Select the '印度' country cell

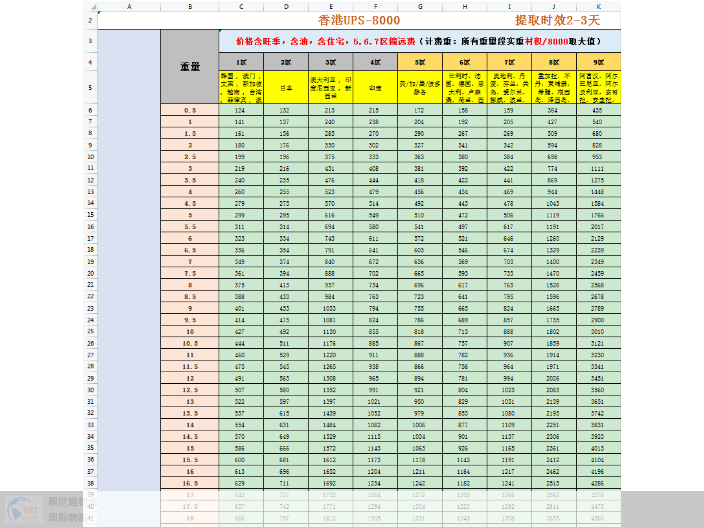(x=375, y=88)
